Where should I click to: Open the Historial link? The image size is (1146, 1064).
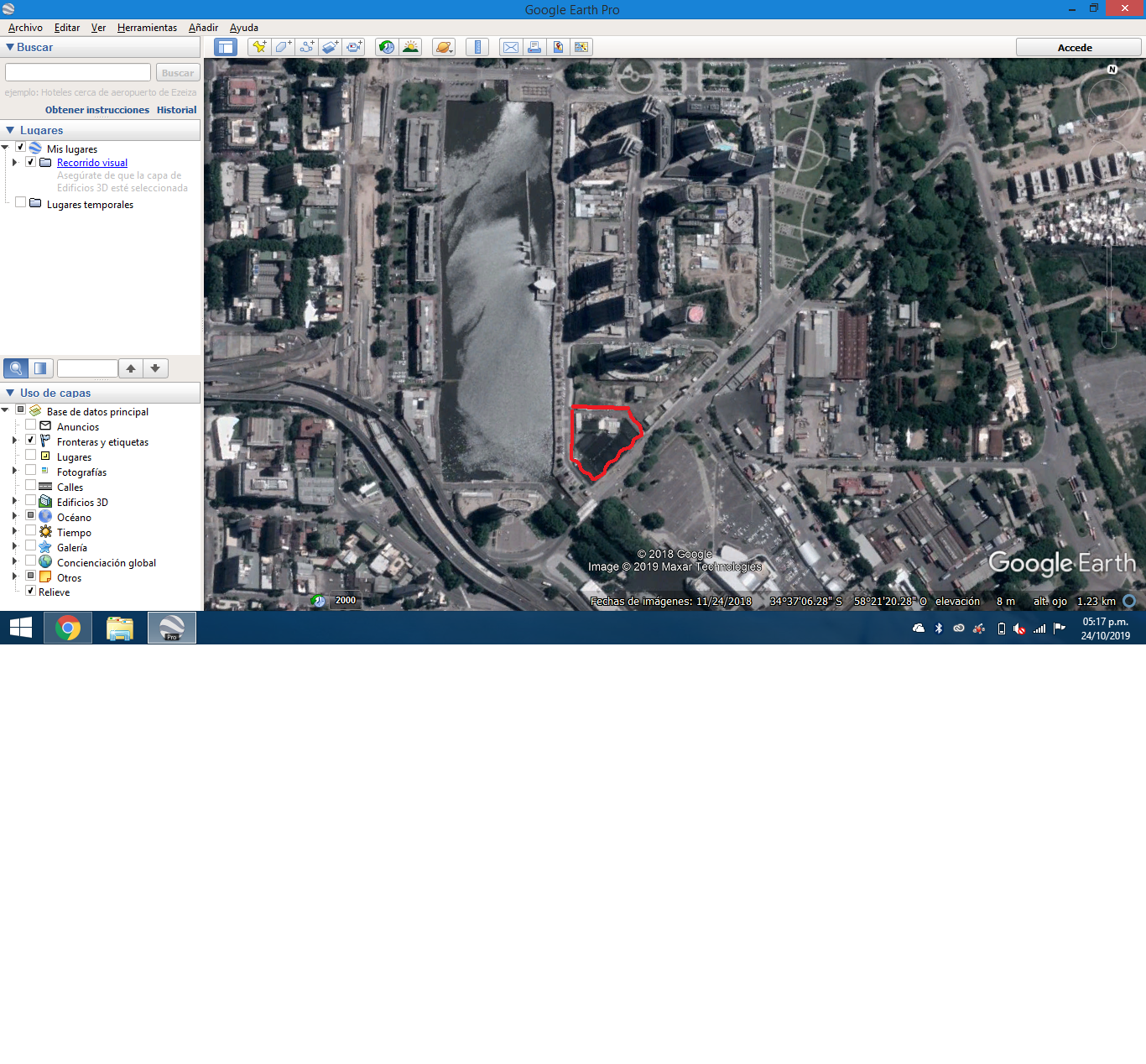click(176, 110)
